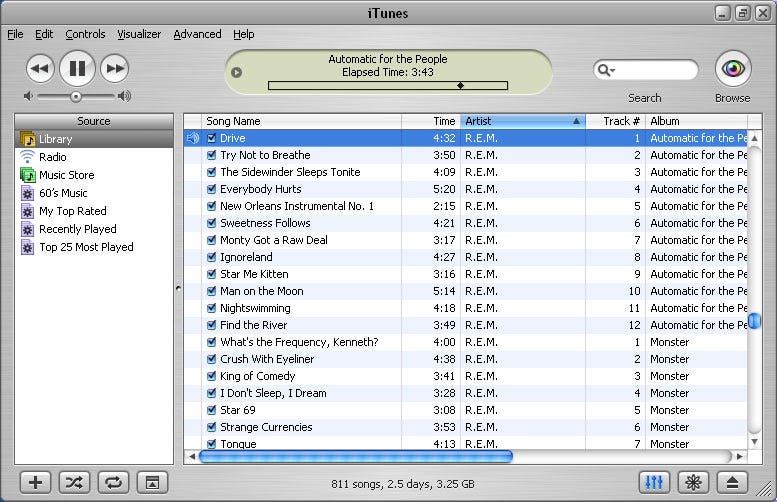Image resolution: width=777 pixels, height=502 pixels.
Task: Uncheck the Star 69 checkbox
Action: (212, 410)
